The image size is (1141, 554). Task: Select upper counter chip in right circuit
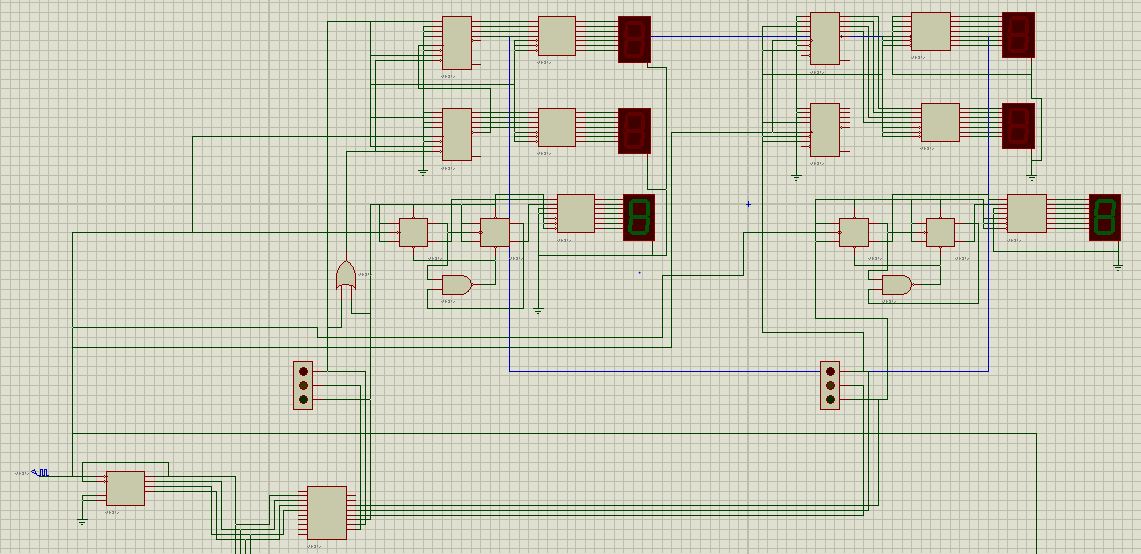click(824, 38)
